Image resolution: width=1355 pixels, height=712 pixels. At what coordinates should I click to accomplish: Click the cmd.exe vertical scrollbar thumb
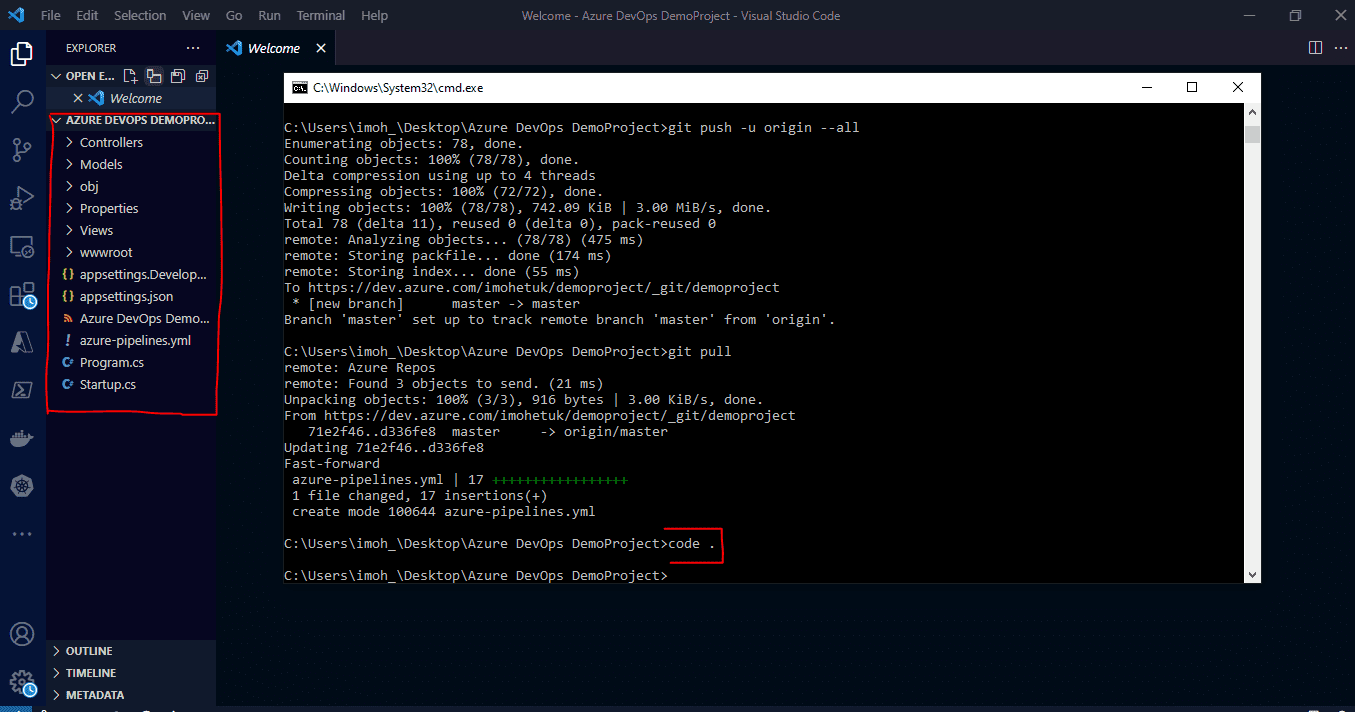pyautogui.click(x=1252, y=134)
